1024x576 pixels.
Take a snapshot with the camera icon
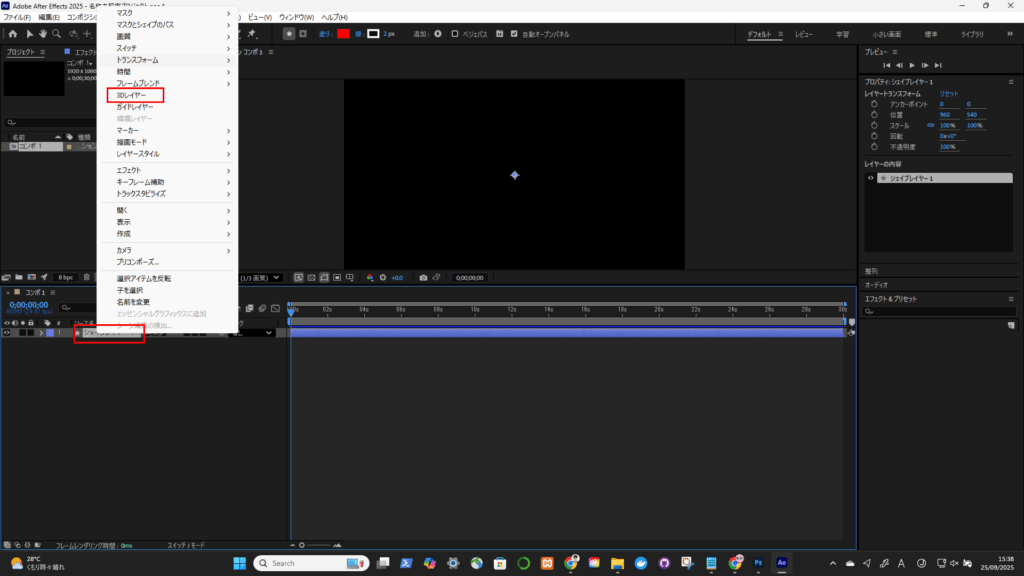[x=424, y=278]
